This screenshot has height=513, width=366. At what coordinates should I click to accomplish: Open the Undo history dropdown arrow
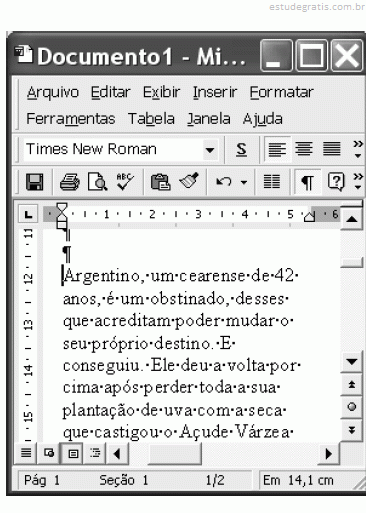coord(244,182)
